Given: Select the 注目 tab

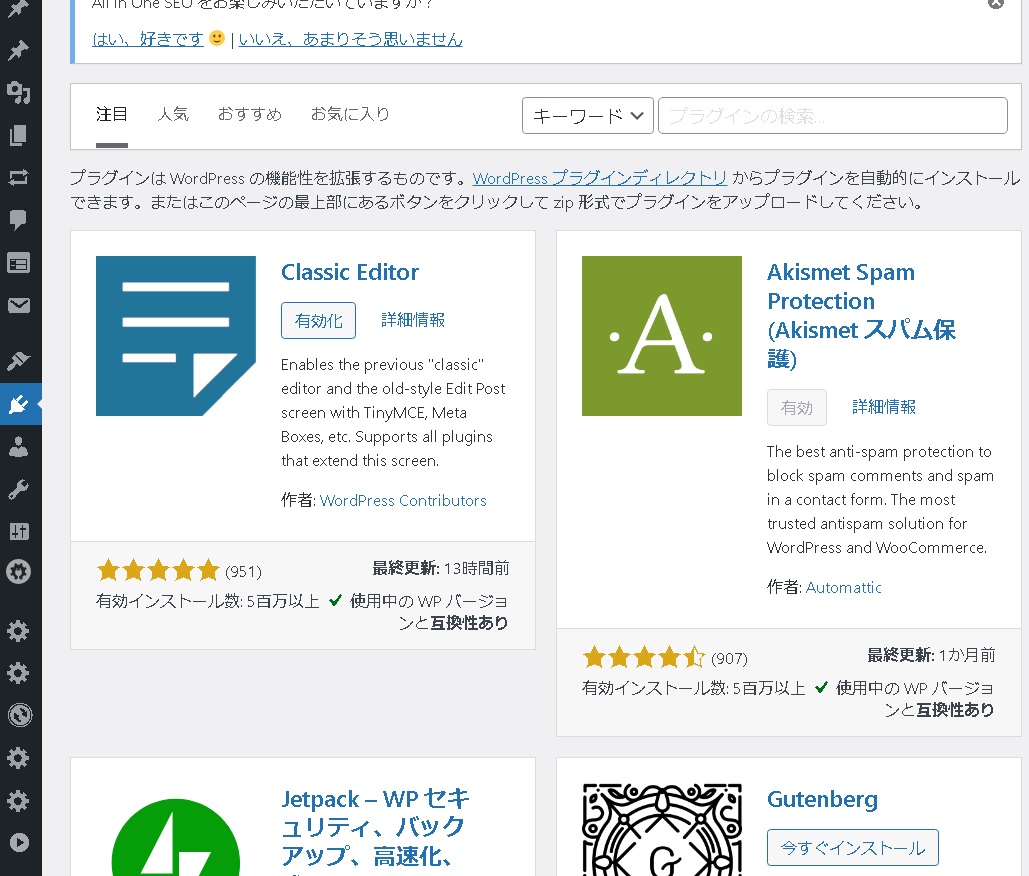Looking at the screenshot, I should pyautogui.click(x=112, y=115).
